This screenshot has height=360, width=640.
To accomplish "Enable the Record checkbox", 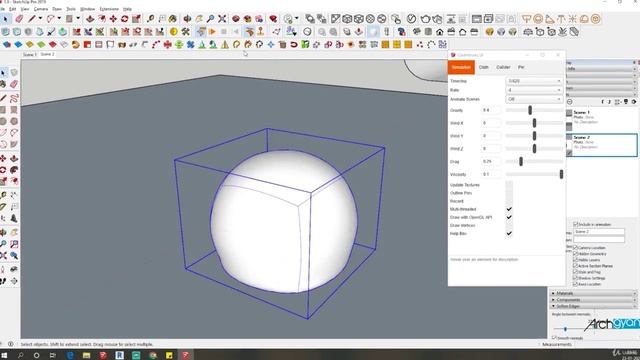I will [x=509, y=201].
